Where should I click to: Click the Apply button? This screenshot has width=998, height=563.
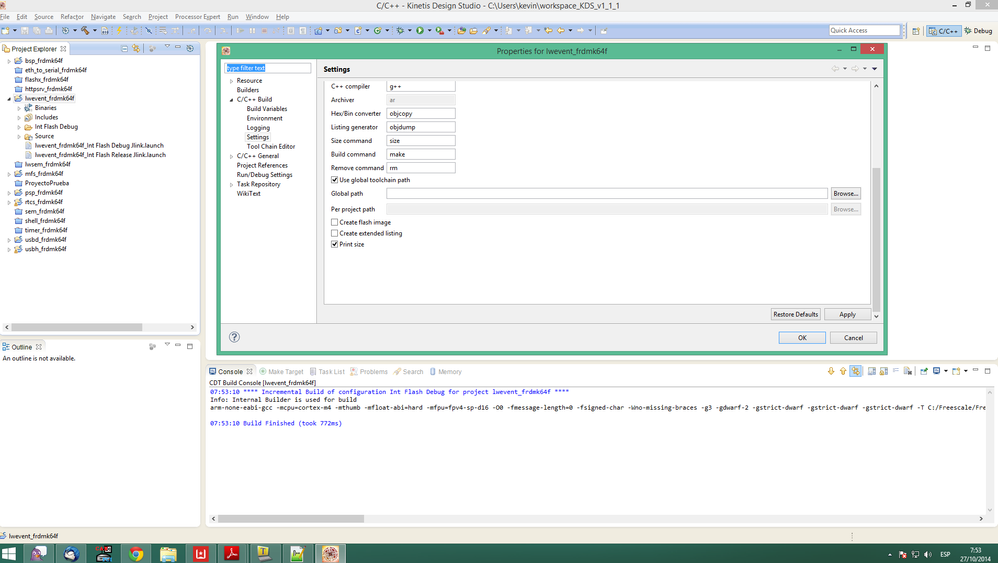tap(847, 314)
